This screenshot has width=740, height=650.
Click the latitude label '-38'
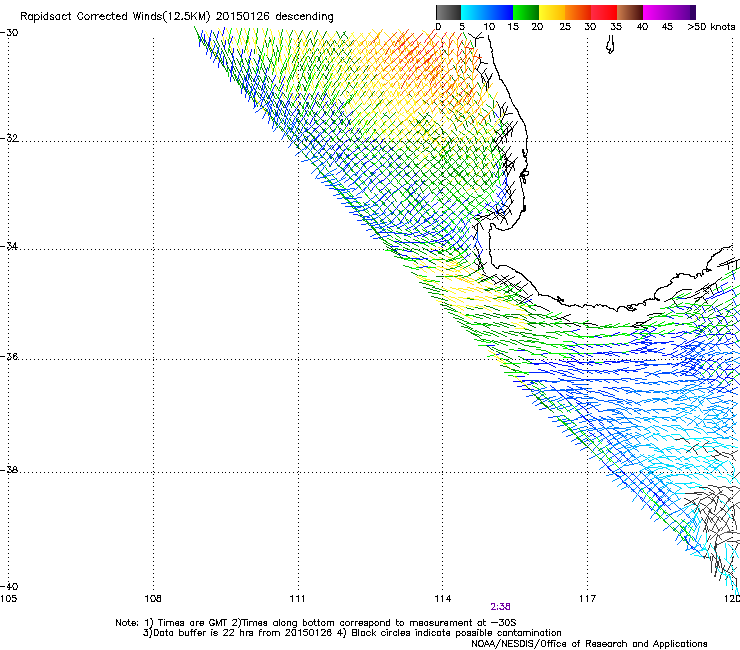point(9,470)
